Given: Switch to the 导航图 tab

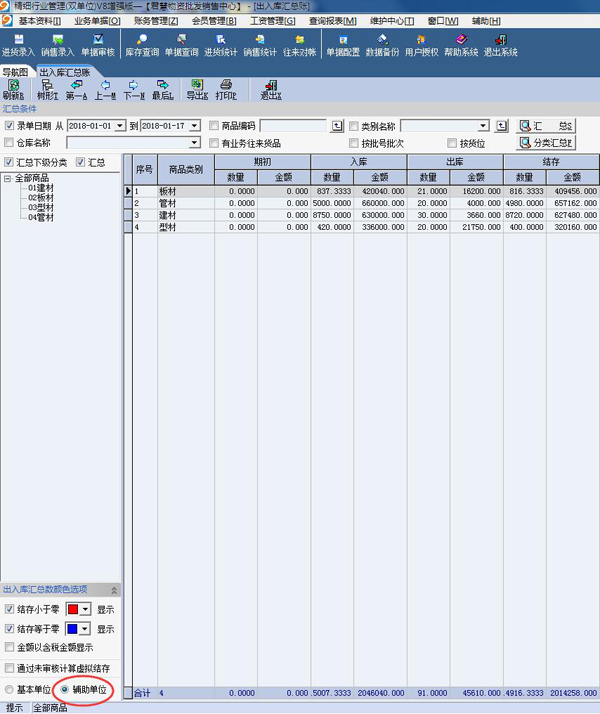Looking at the screenshot, I should click(16, 72).
